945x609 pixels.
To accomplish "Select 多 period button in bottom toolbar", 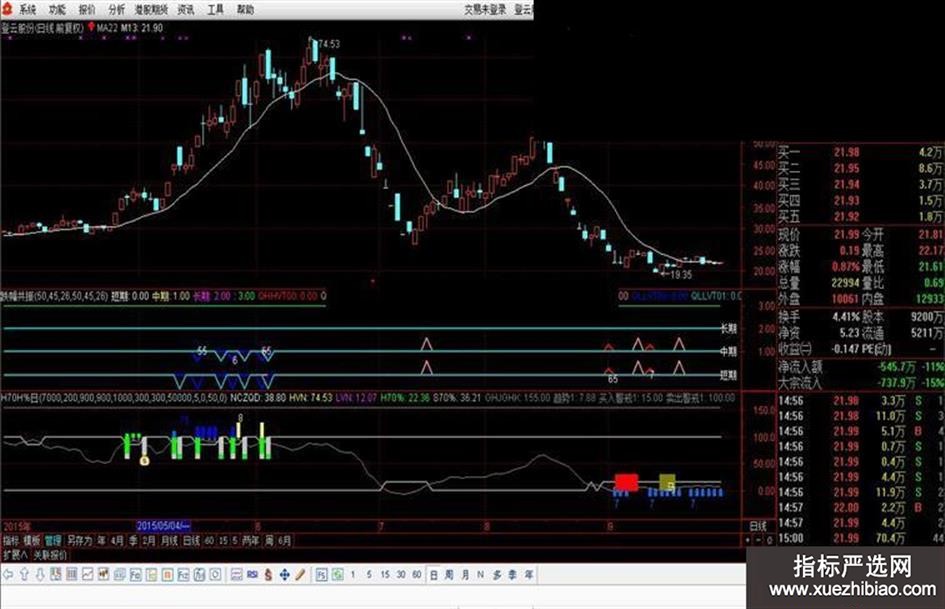I will tap(497, 575).
